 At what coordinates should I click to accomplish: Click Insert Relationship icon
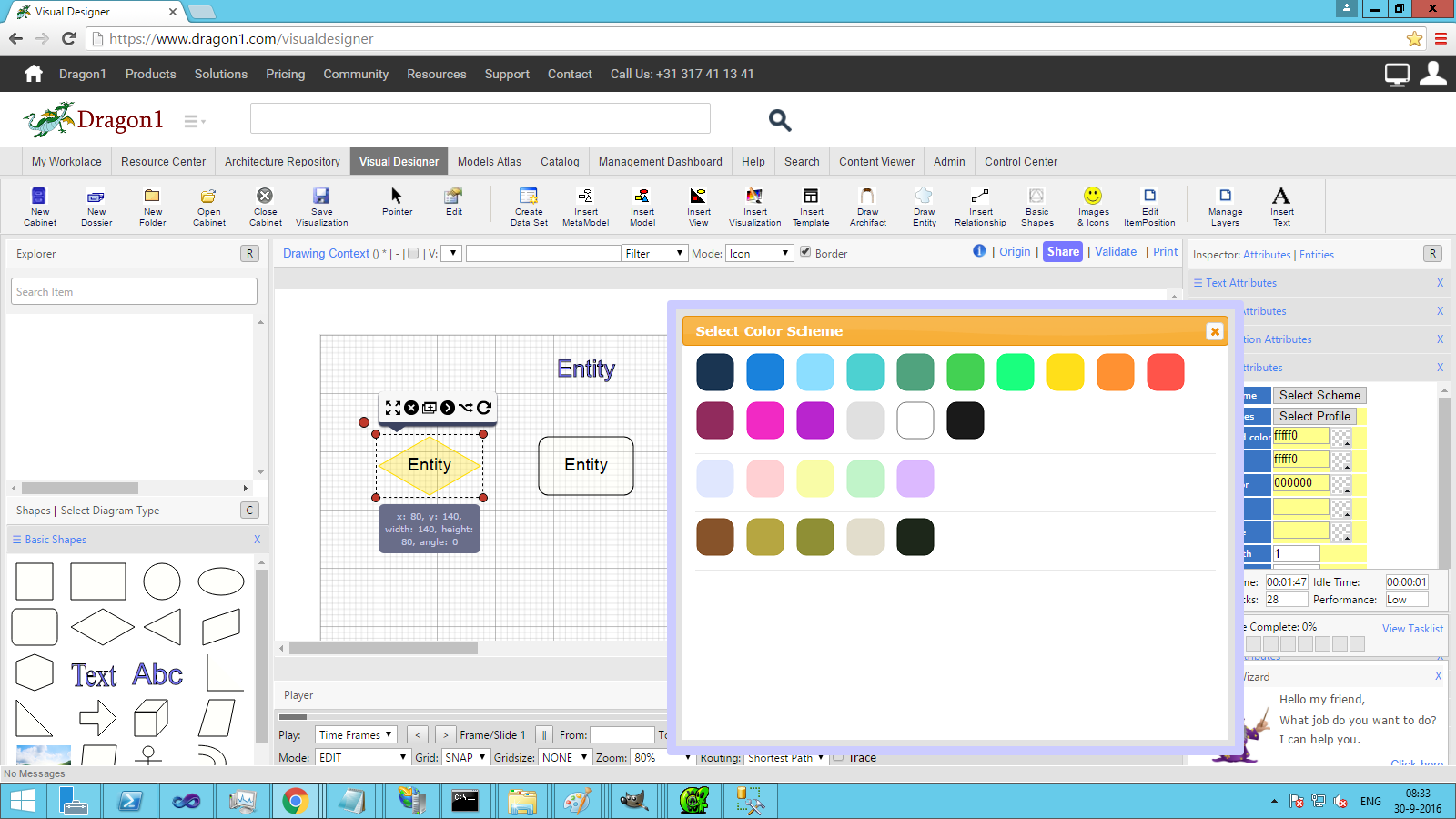980,206
